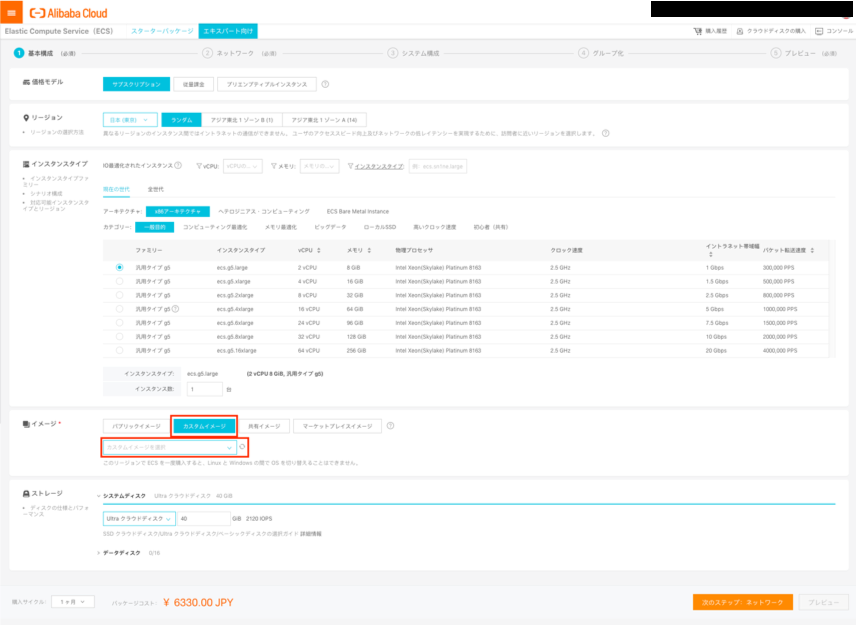Click the Alibaba Cloud logo
This screenshot has height=625, width=856.
69,13
